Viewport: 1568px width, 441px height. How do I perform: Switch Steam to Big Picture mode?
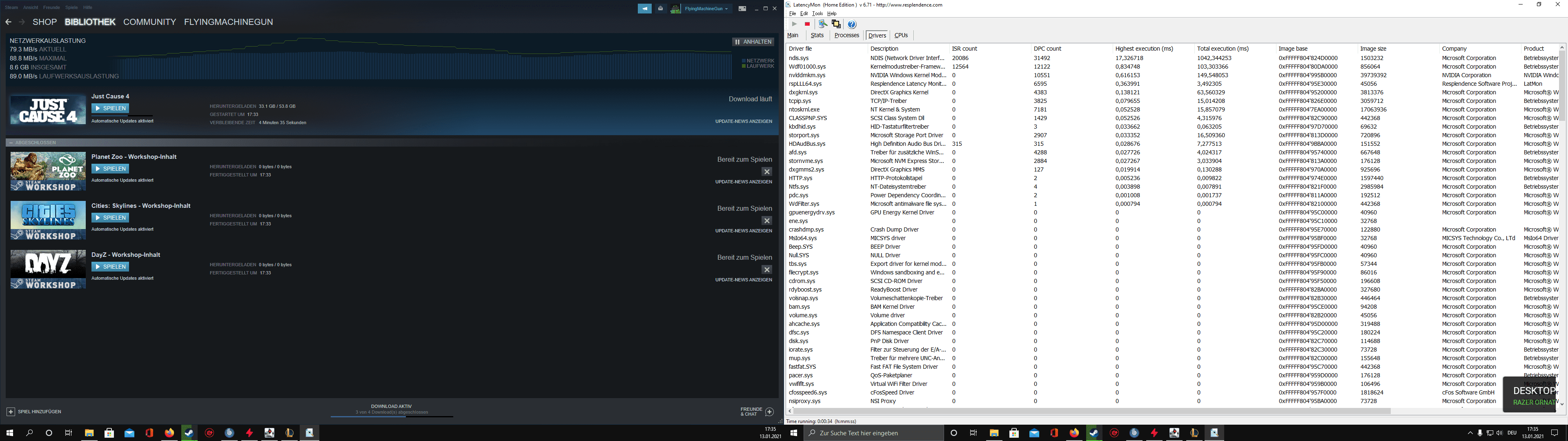(x=742, y=9)
